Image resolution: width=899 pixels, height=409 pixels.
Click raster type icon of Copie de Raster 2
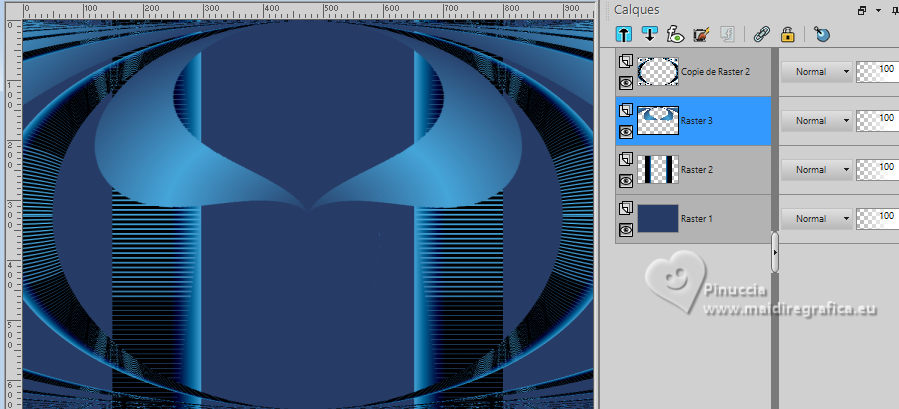pyautogui.click(x=626, y=61)
